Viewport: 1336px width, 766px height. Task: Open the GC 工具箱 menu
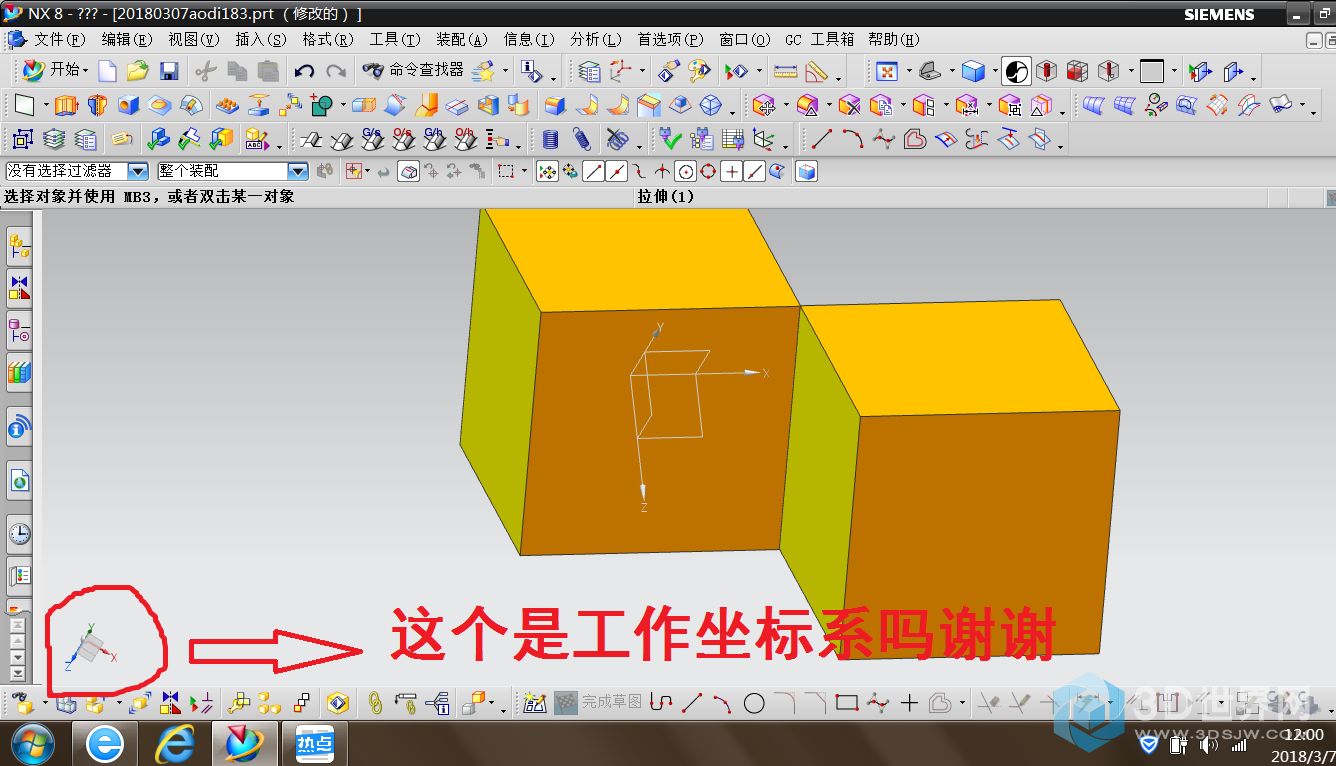tap(820, 40)
